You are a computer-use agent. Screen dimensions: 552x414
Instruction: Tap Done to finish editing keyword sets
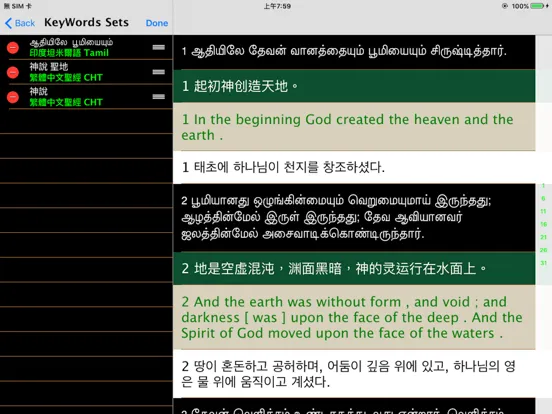tap(157, 23)
